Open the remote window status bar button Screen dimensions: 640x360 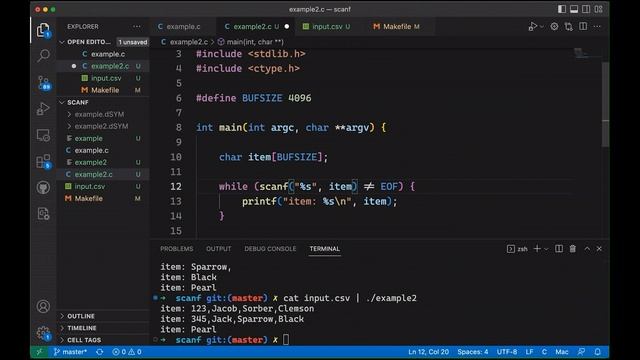click(x=40, y=351)
